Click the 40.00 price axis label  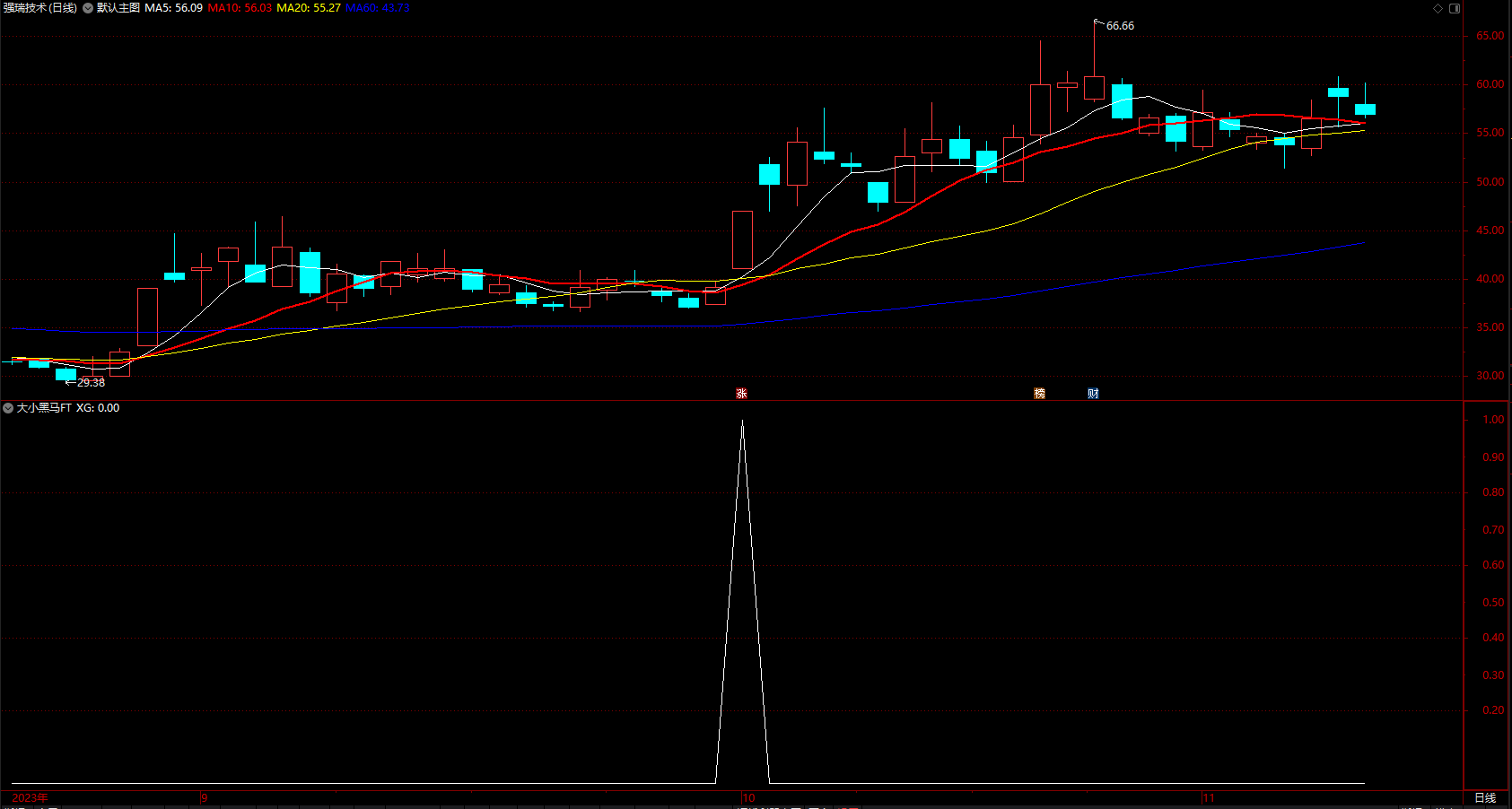[1490, 279]
